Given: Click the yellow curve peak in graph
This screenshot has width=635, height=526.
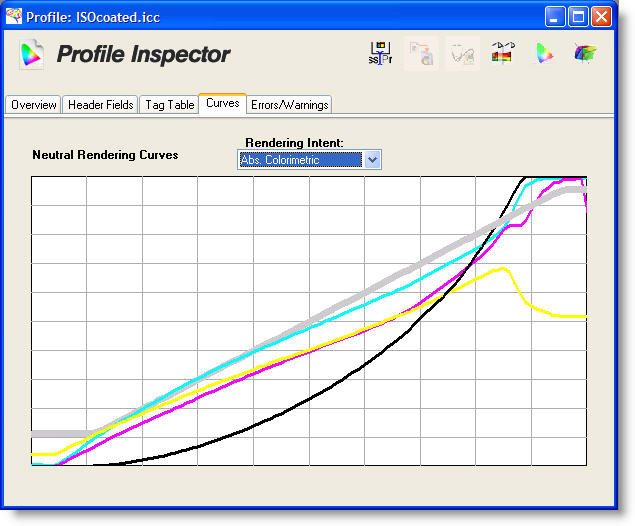Looking at the screenshot, I should click(505, 267).
